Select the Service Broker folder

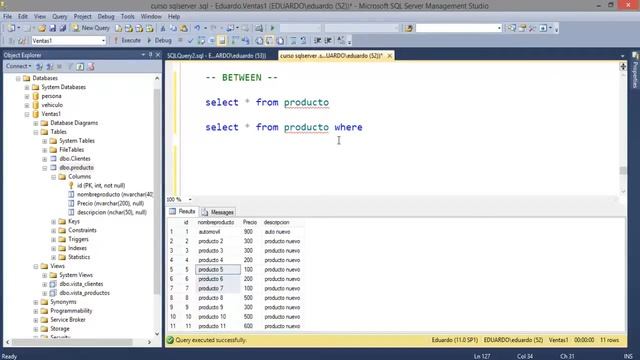68,320
